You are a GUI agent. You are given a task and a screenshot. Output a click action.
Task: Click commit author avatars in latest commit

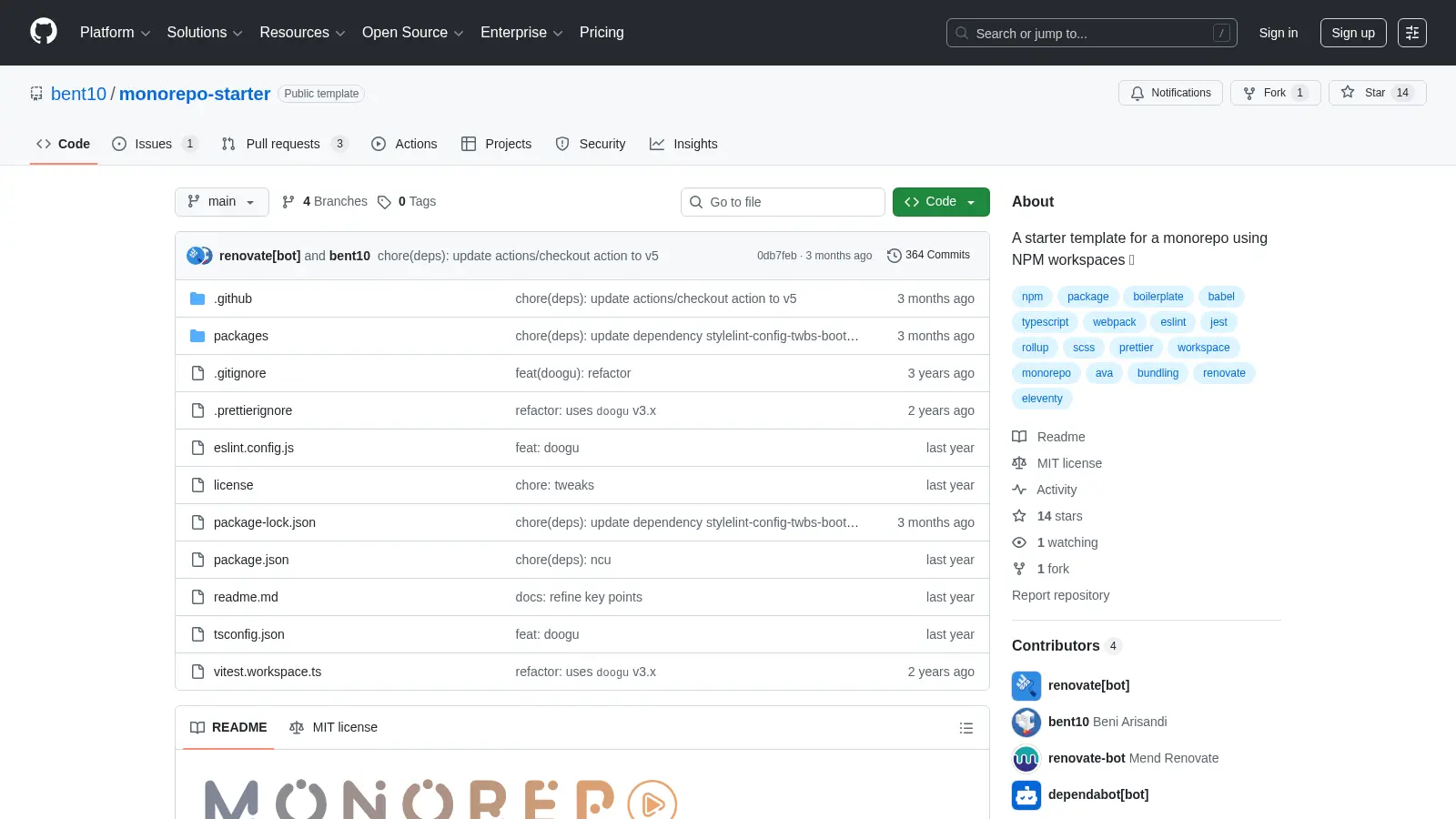tap(199, 256)
